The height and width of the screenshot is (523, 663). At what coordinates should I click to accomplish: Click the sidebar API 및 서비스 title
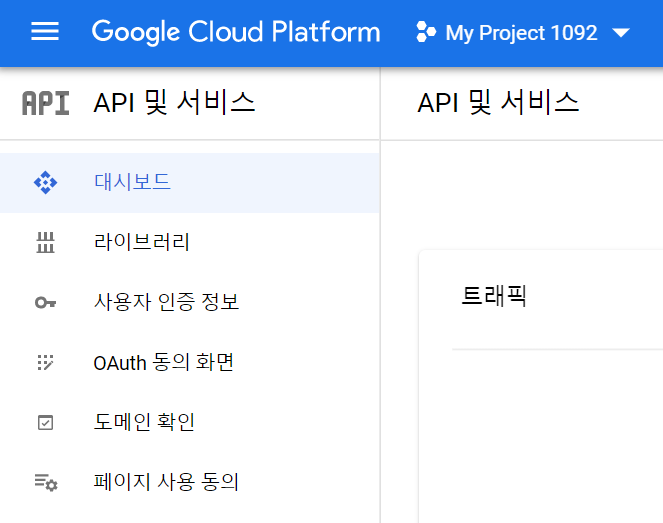[174, 103]
